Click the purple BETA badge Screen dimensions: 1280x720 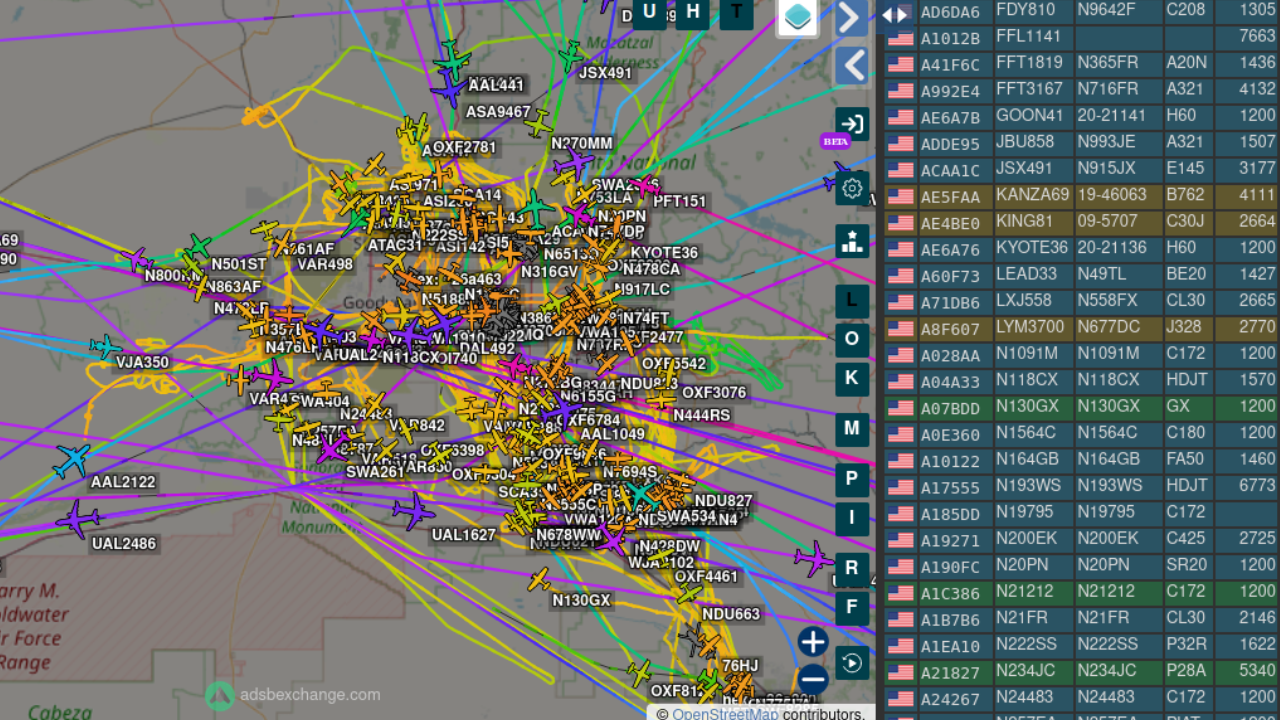click(835, 141)
